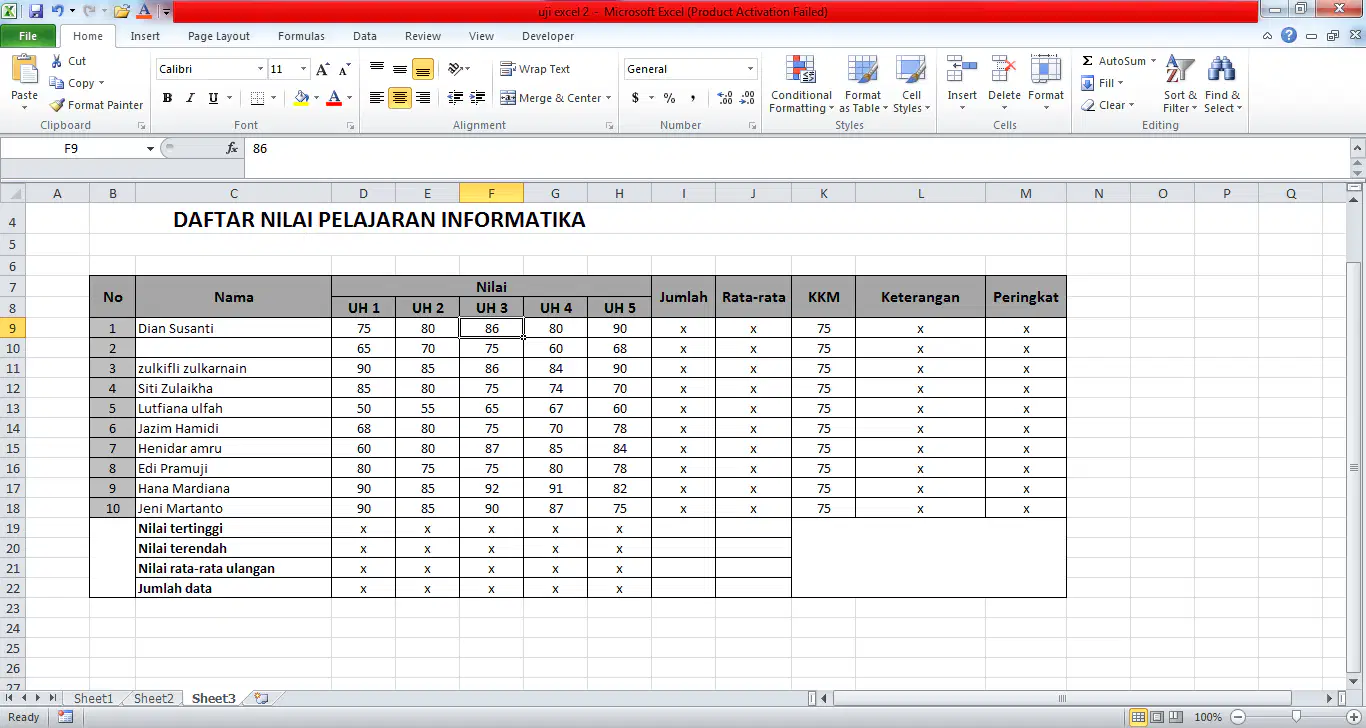Select cell containing Dian Susanti
Screen dimensions: 1366x728
[233, 328]
